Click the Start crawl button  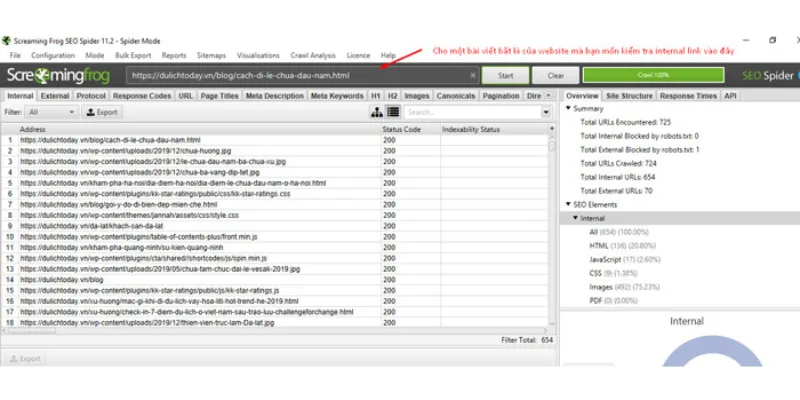[x=506, y=76]
